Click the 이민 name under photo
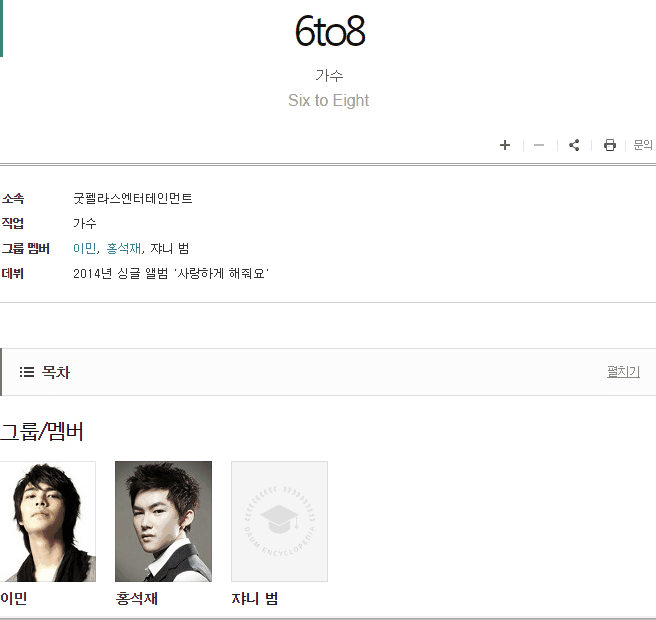The image size is (656, 620). [14, 598]
